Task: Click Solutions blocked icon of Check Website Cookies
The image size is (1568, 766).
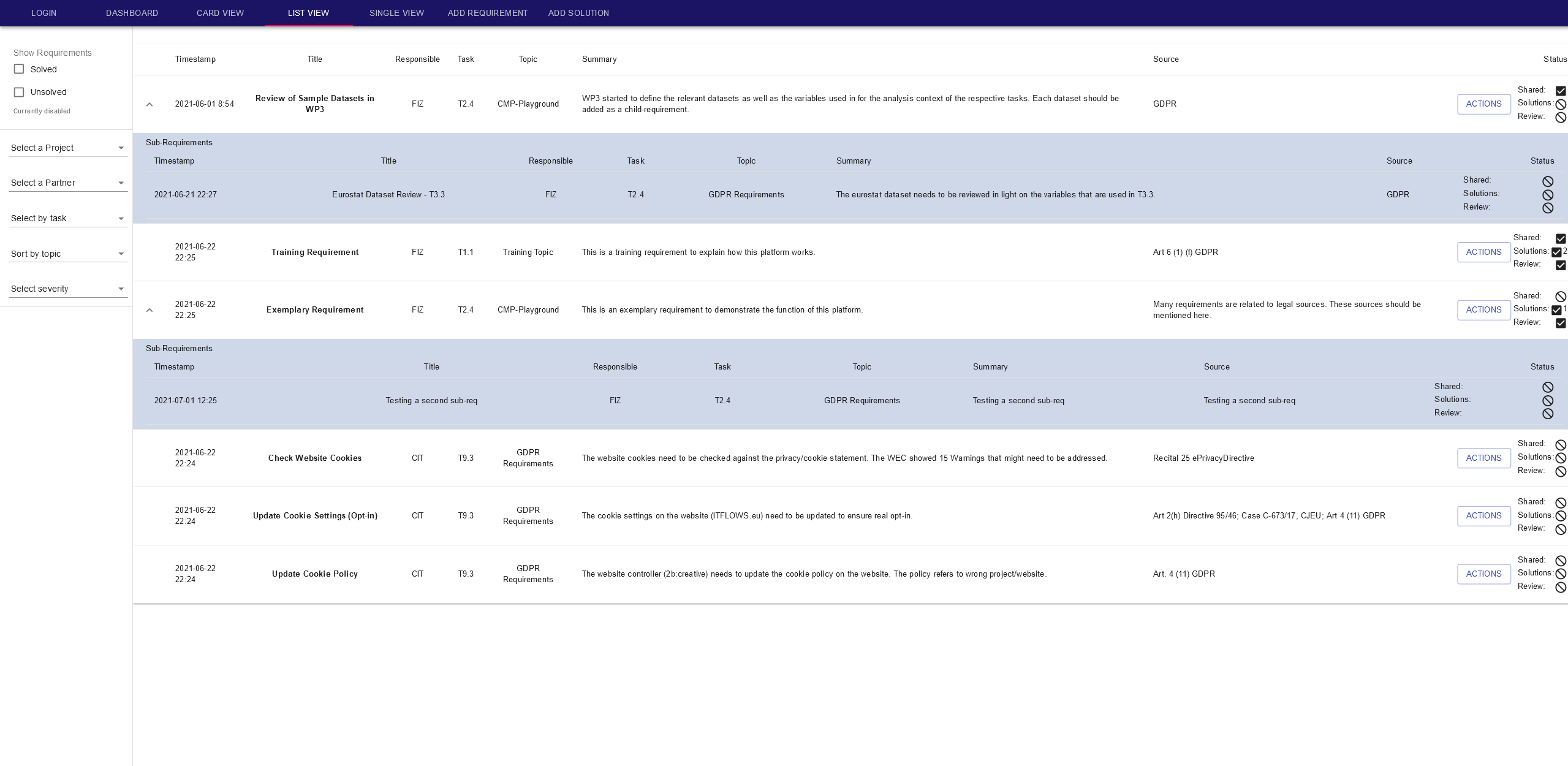Action: [1561, 458]
